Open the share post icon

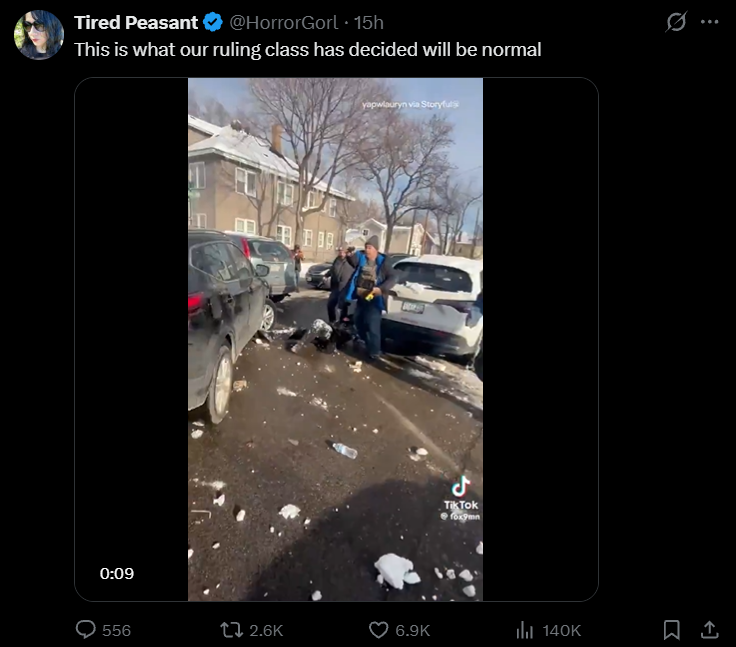tap(710, 630)
